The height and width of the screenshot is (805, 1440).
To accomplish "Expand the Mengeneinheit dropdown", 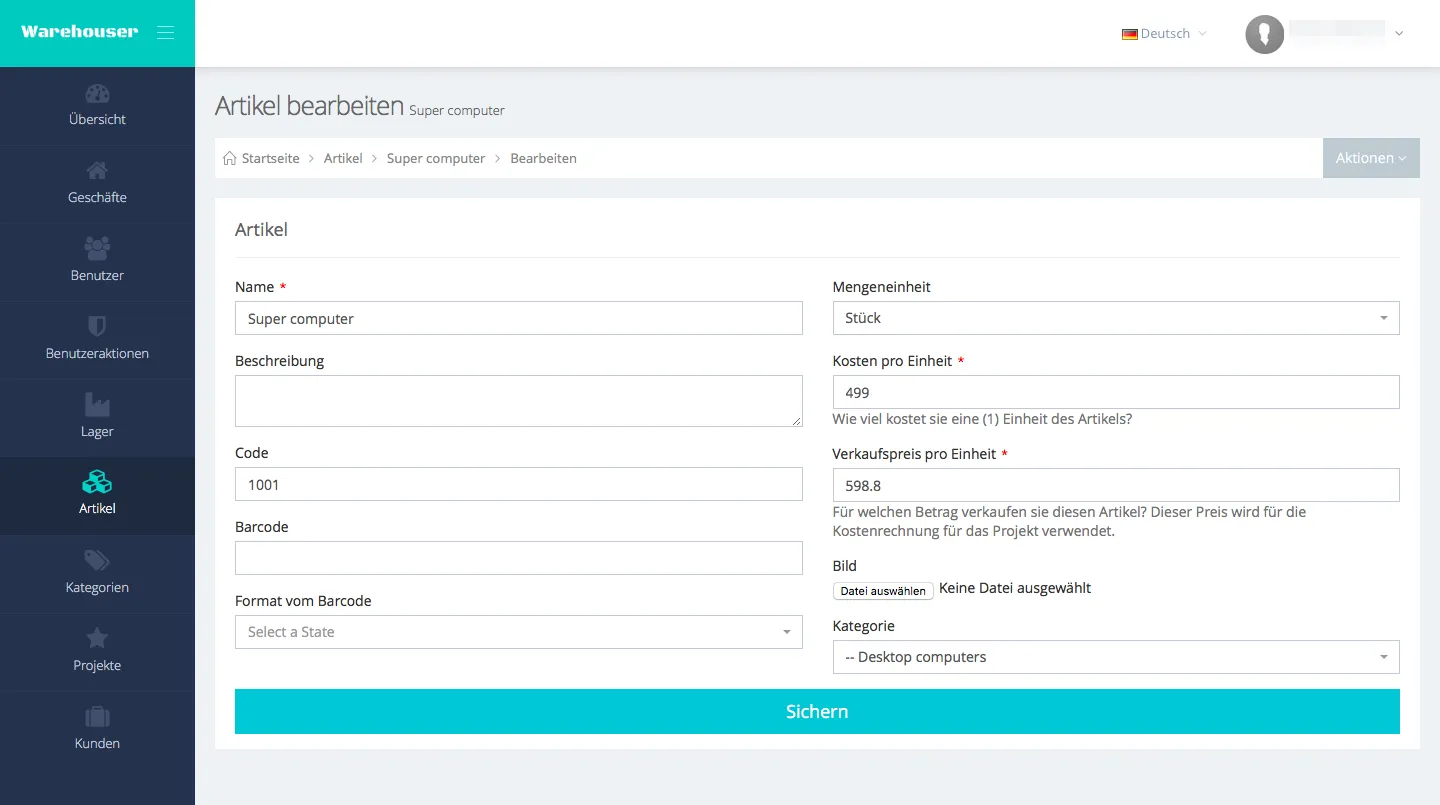I will (x=1115, y=318).
